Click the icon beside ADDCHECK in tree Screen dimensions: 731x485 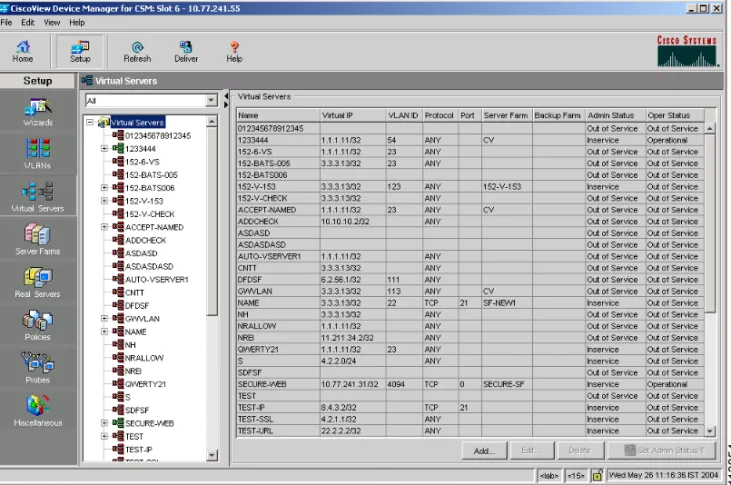(118, 240)
